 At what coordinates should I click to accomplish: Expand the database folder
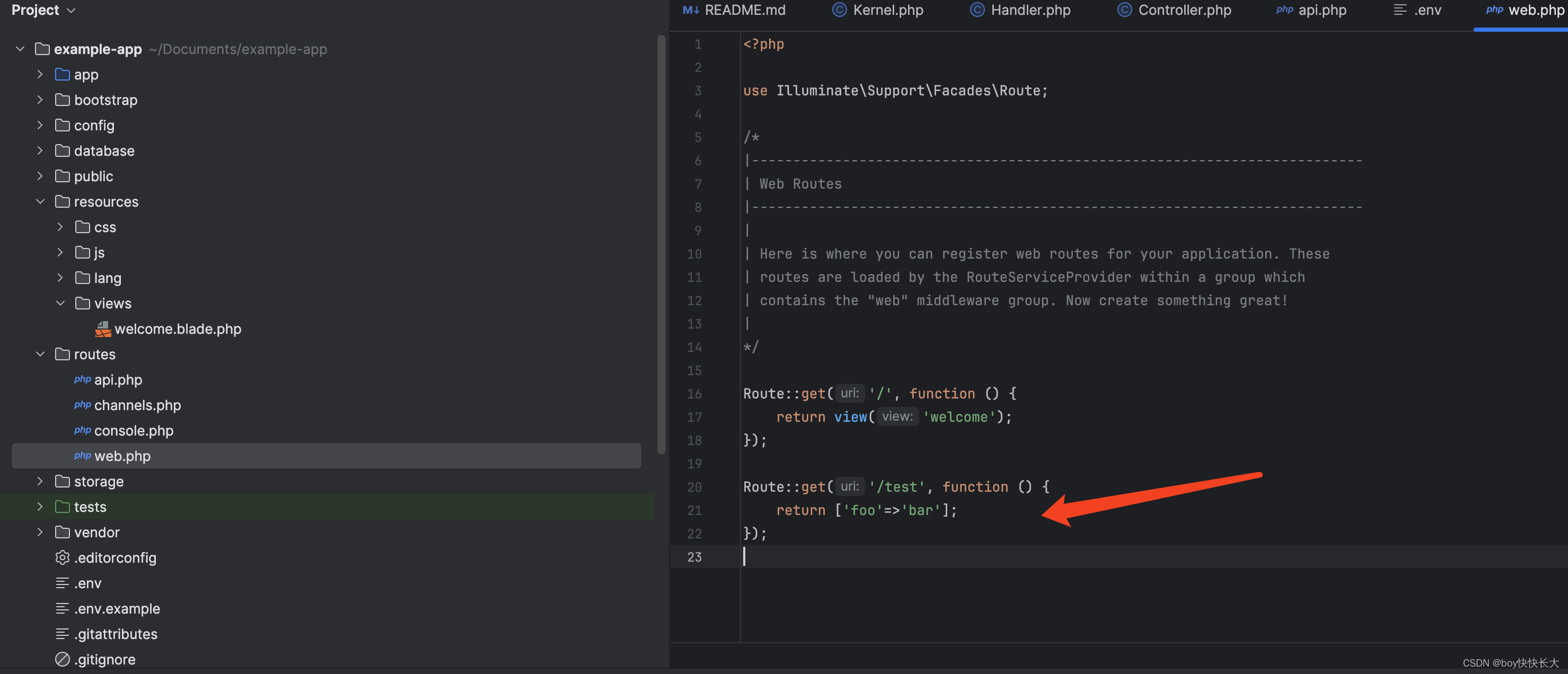point(40,151)
